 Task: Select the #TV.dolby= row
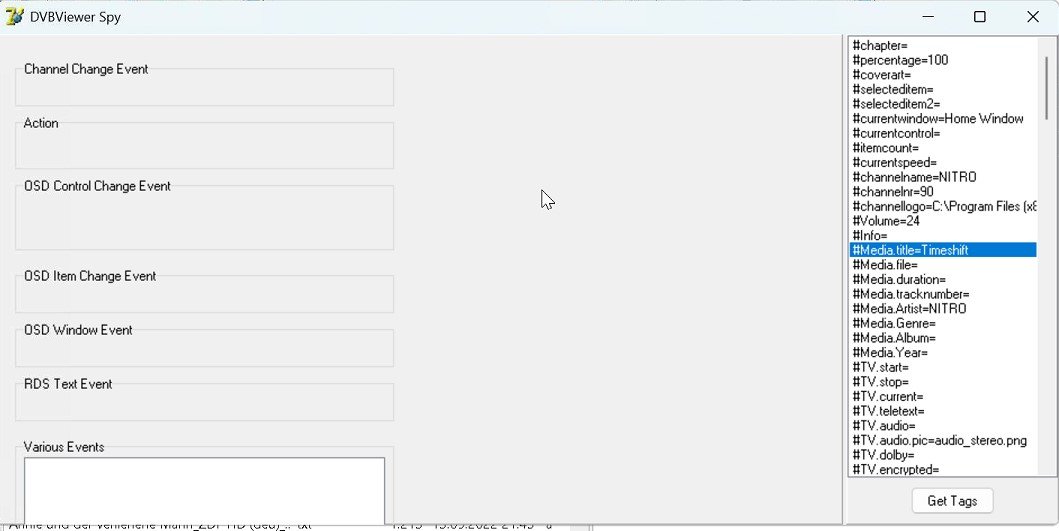(943, 455)
